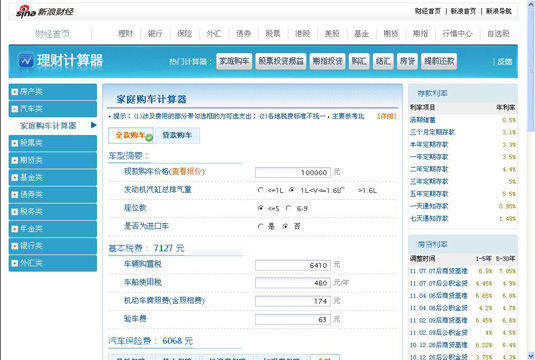The image size is (535, 360).
Task: Click the 车船使用税 input field
Action: (293, 283)
